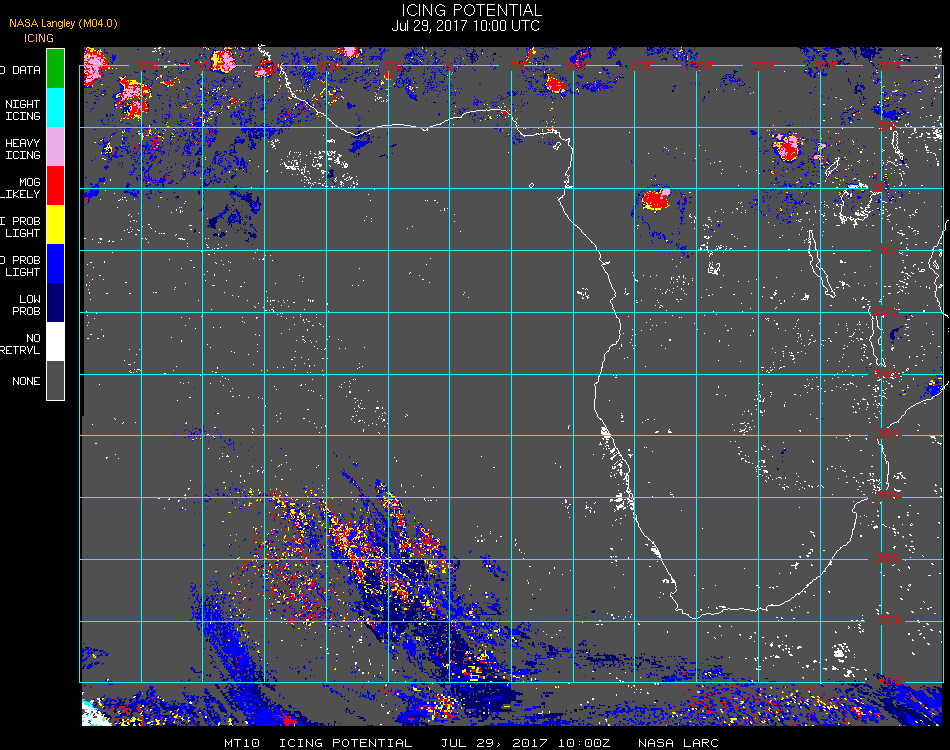Click the 'HEAVY ICING' legend label
The height and width of the screenshot is (750, 950).
[x=22, y=149]
